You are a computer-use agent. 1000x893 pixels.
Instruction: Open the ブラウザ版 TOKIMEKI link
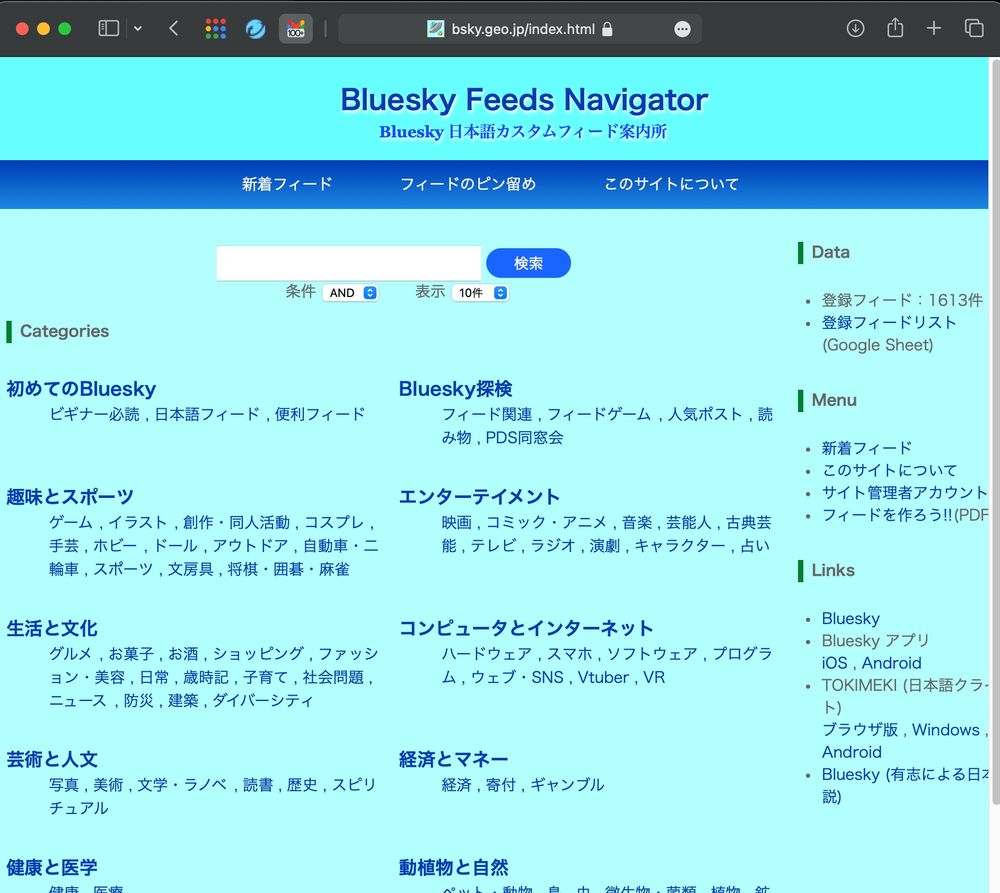click(860, 730)
